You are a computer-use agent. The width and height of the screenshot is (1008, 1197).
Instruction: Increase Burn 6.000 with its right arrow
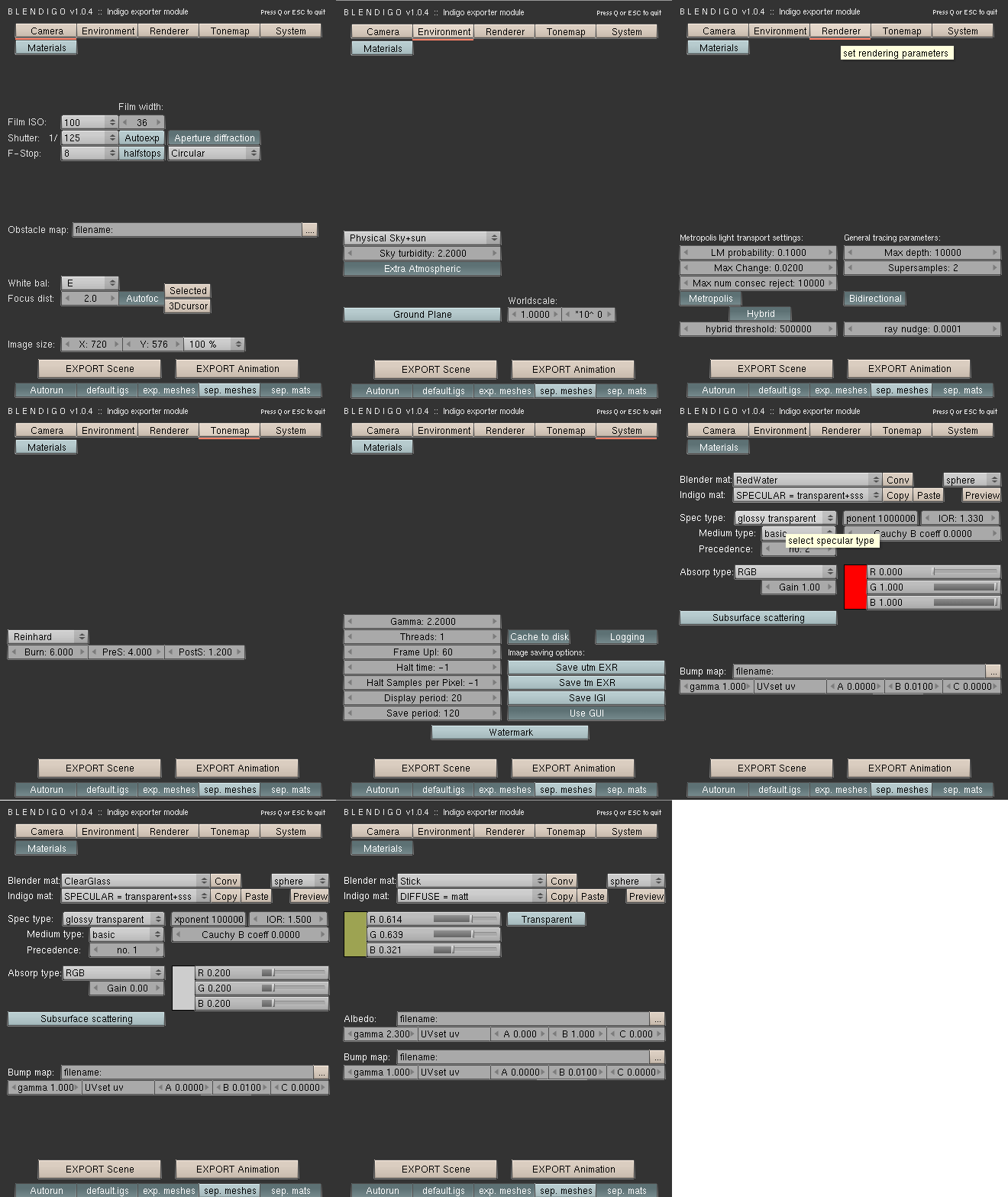click(82, 652)
